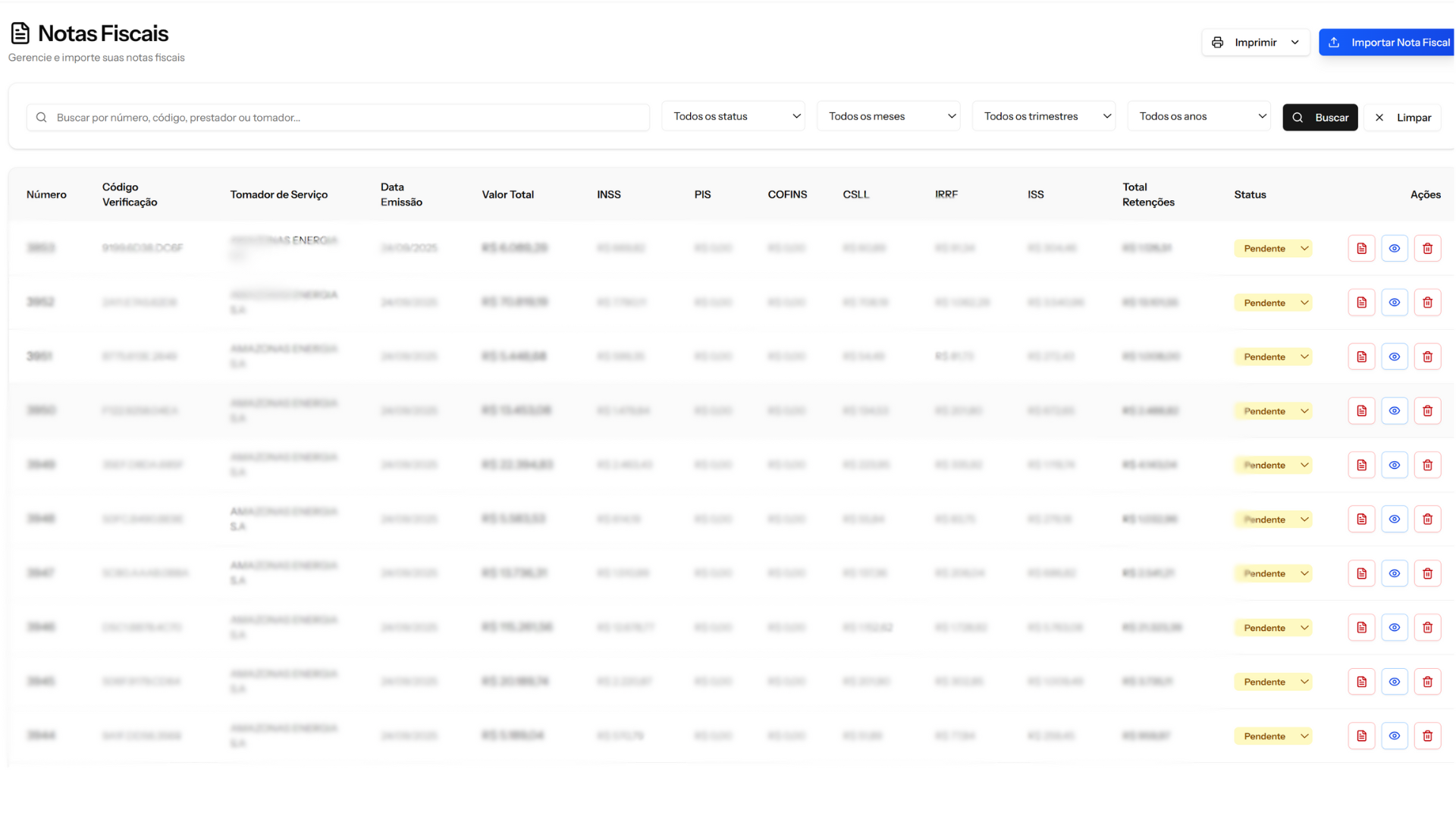
Task: Click the document icon in seventh row
Action: pyautogui.click(x=1361, y=573)
